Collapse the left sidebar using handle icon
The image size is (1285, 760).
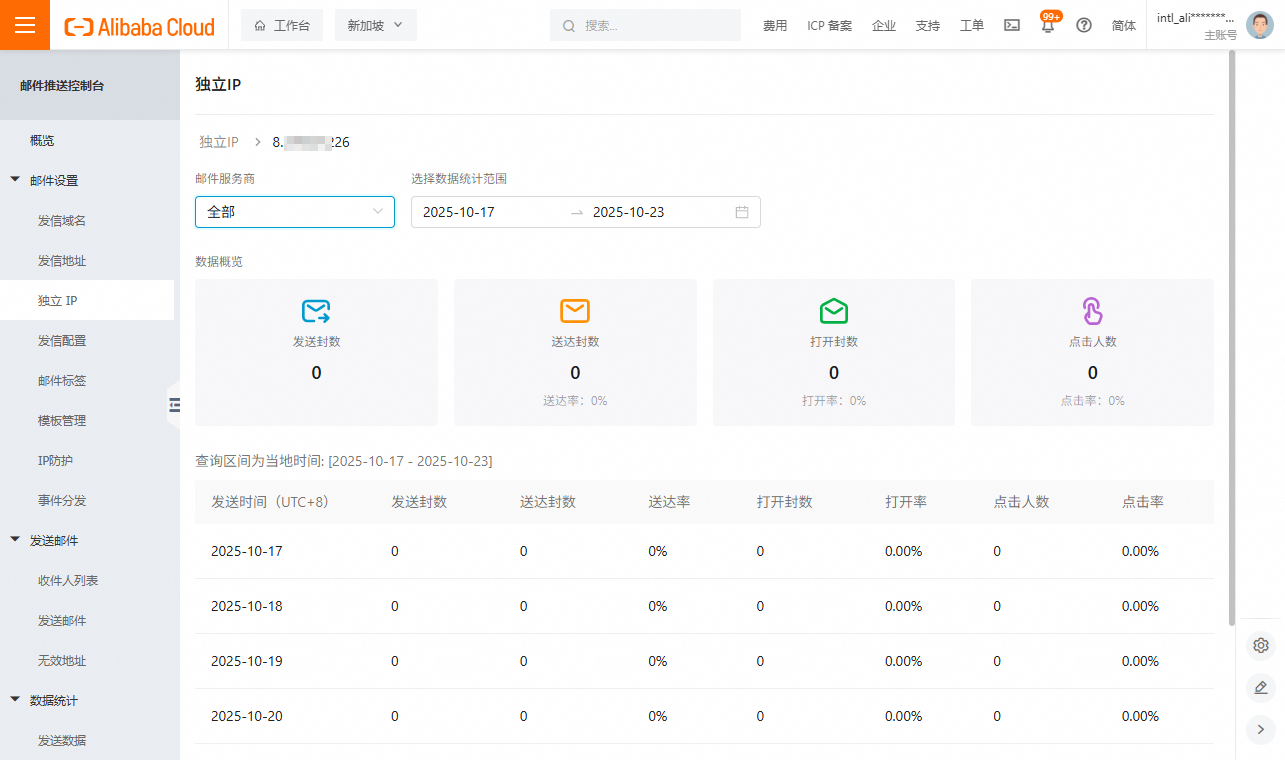[174, 404]
